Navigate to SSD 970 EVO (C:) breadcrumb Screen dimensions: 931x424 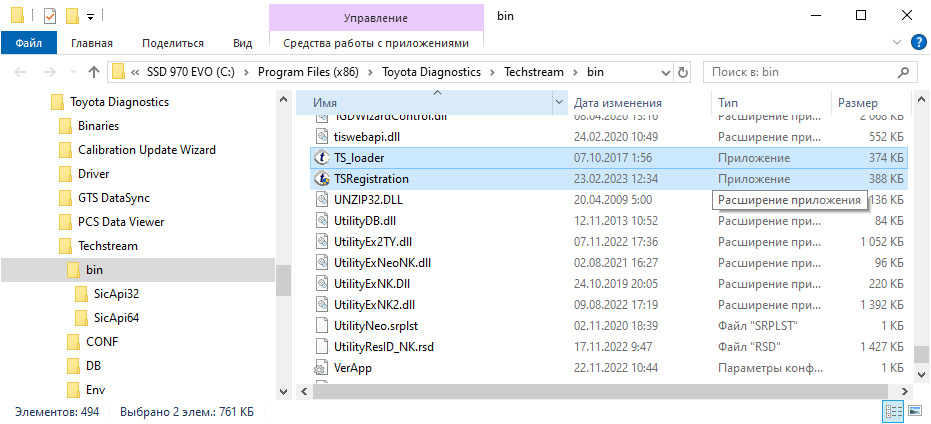[x=190, y=72]
